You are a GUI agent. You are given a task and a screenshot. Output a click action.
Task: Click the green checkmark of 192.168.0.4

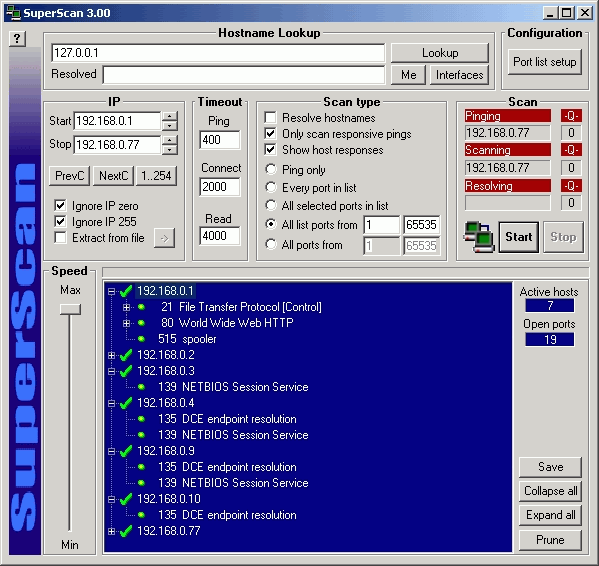click(x=126, y=403)
